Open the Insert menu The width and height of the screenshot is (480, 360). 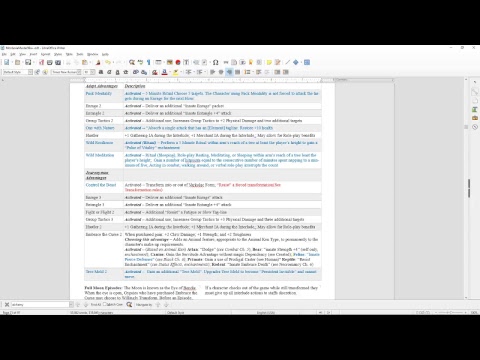click(x=33, y=54)
